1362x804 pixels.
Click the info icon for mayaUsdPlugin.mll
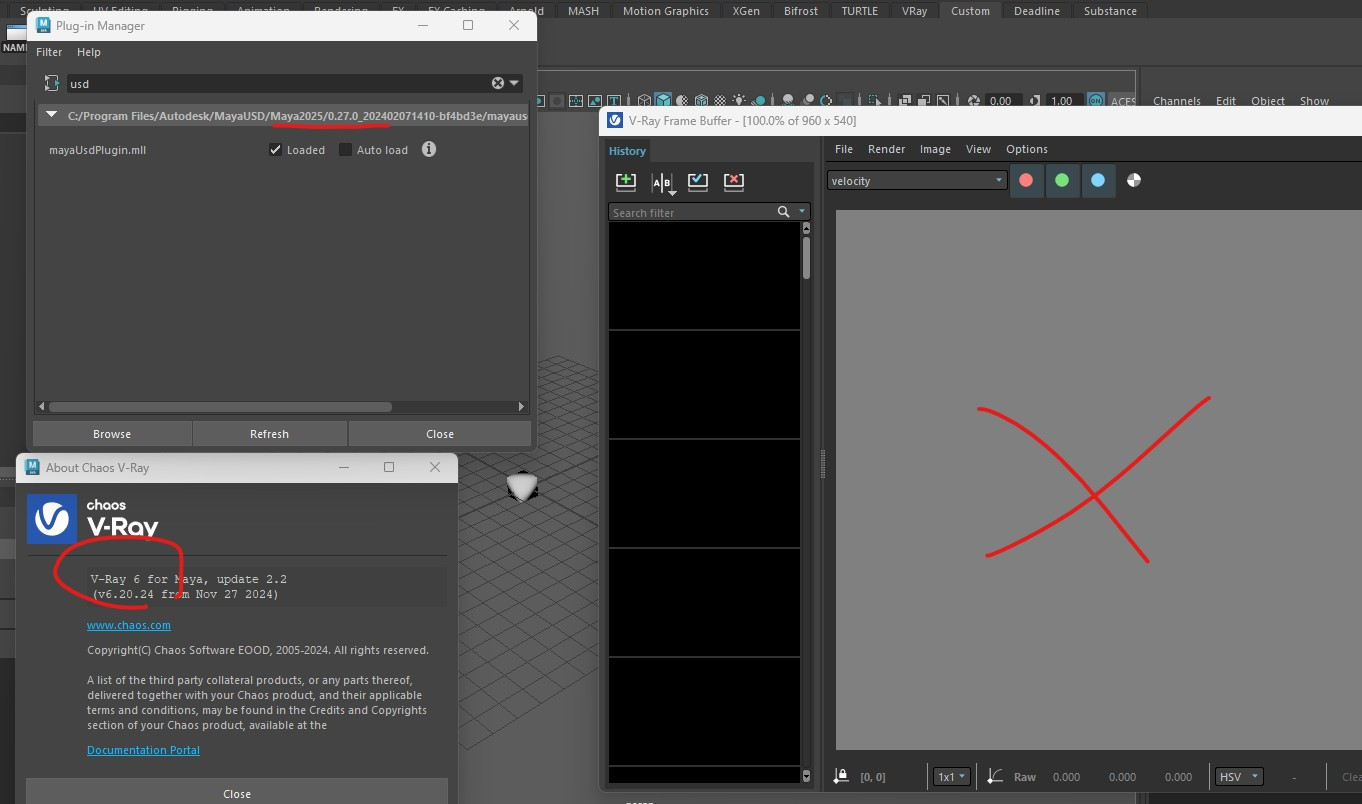429,149
